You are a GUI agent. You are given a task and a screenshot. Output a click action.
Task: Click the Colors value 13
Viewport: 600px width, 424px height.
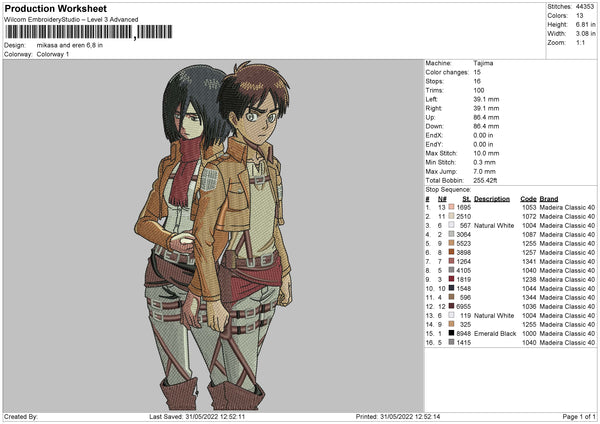580,16
